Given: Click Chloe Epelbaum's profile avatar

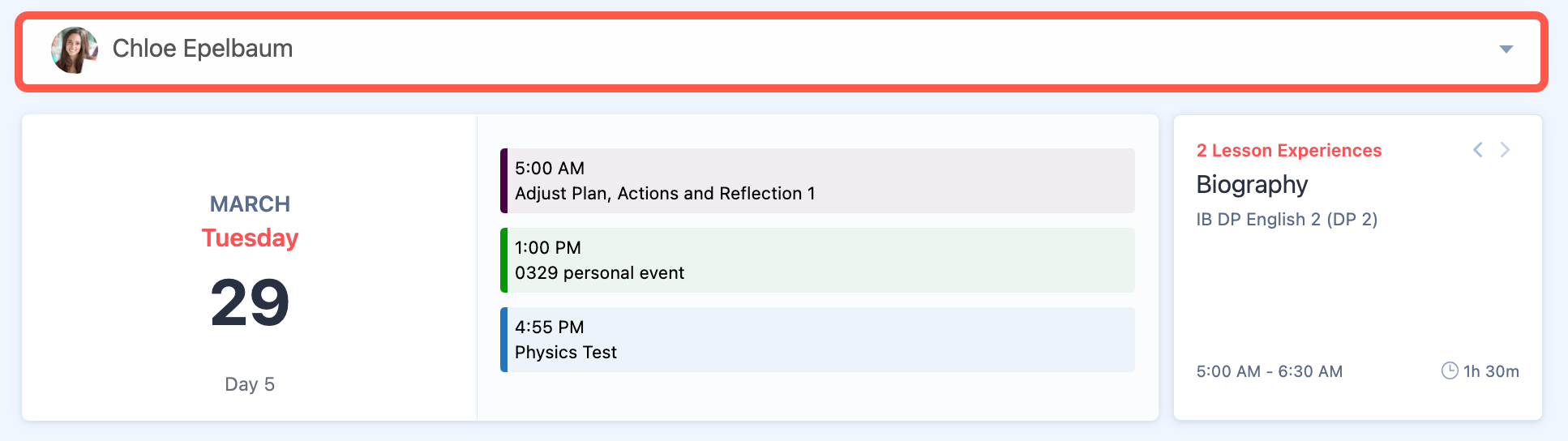Looking at the screenshot, I should (75, 49).
